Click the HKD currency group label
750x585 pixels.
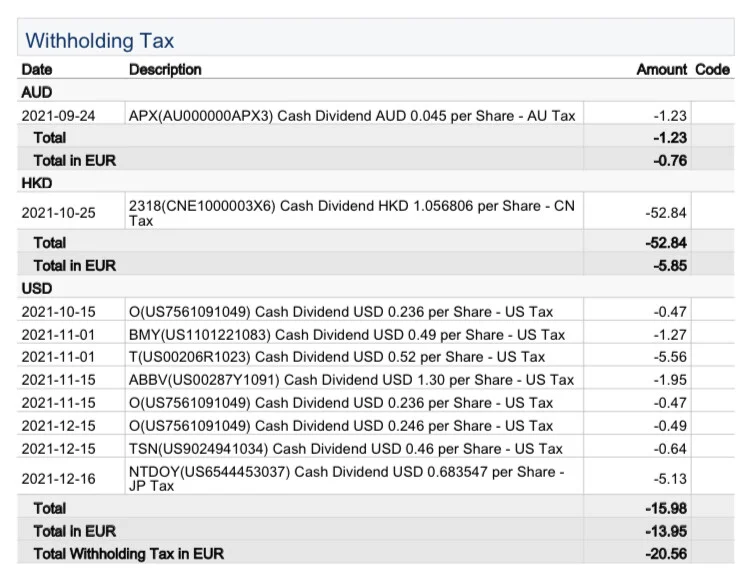click(37, 183)
